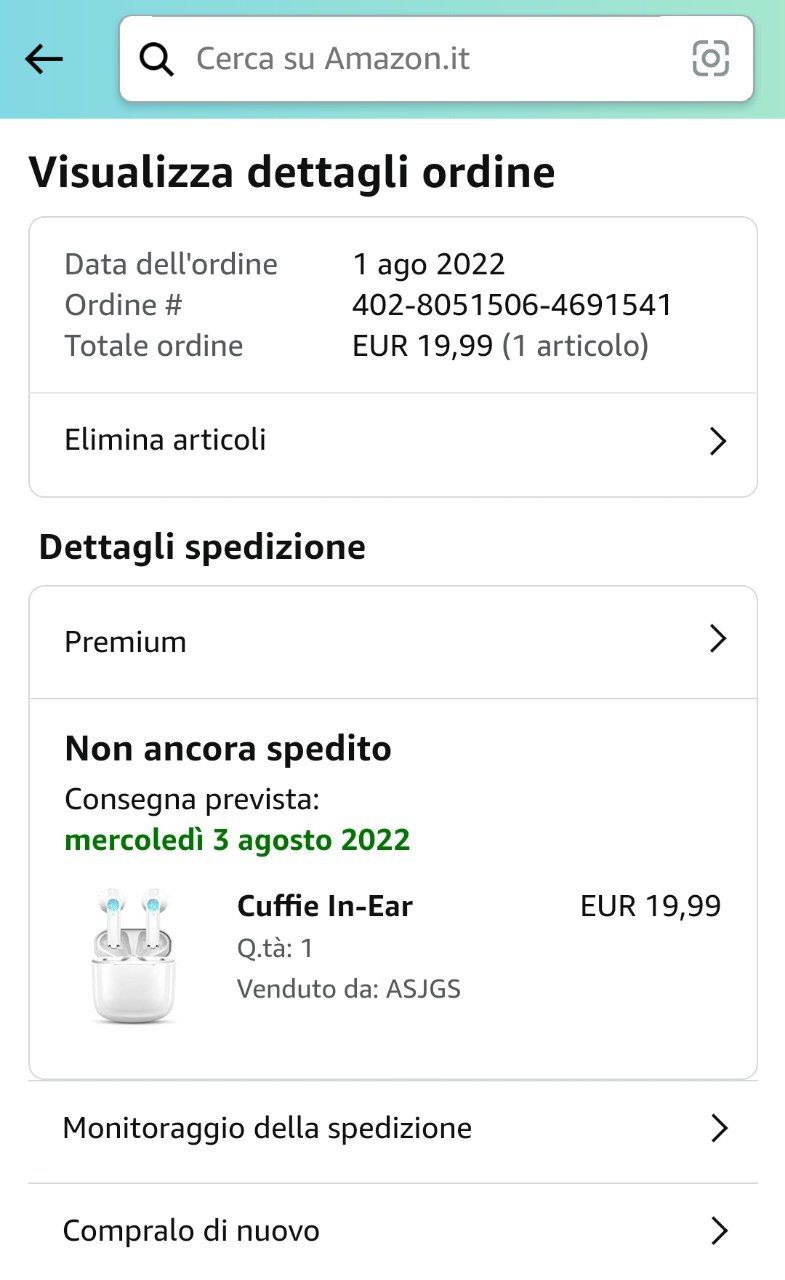
Task: Open the Elimina articoli option
Action: [166, 440]
